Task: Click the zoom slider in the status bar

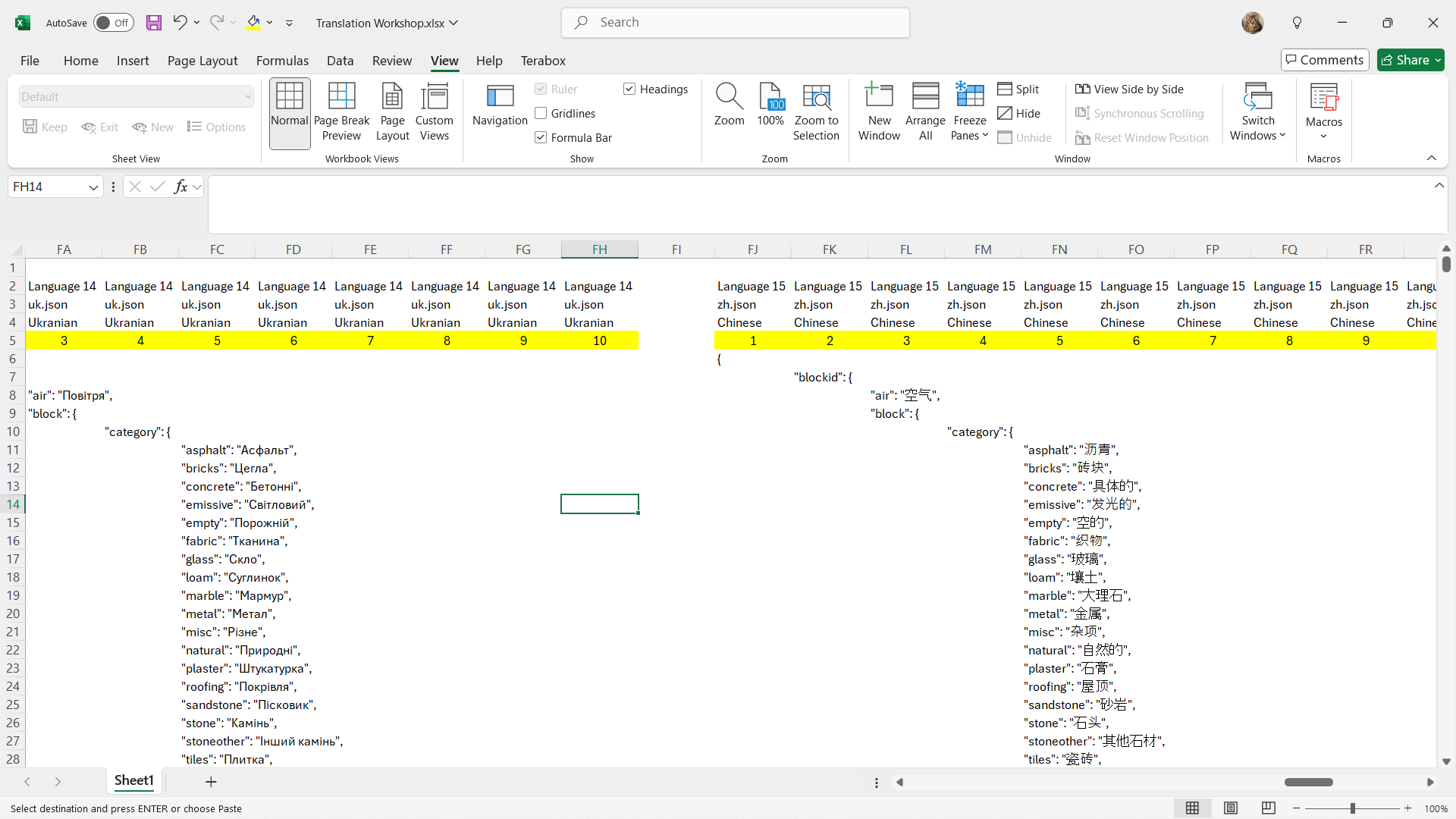Action: (x=1352, y=808)
